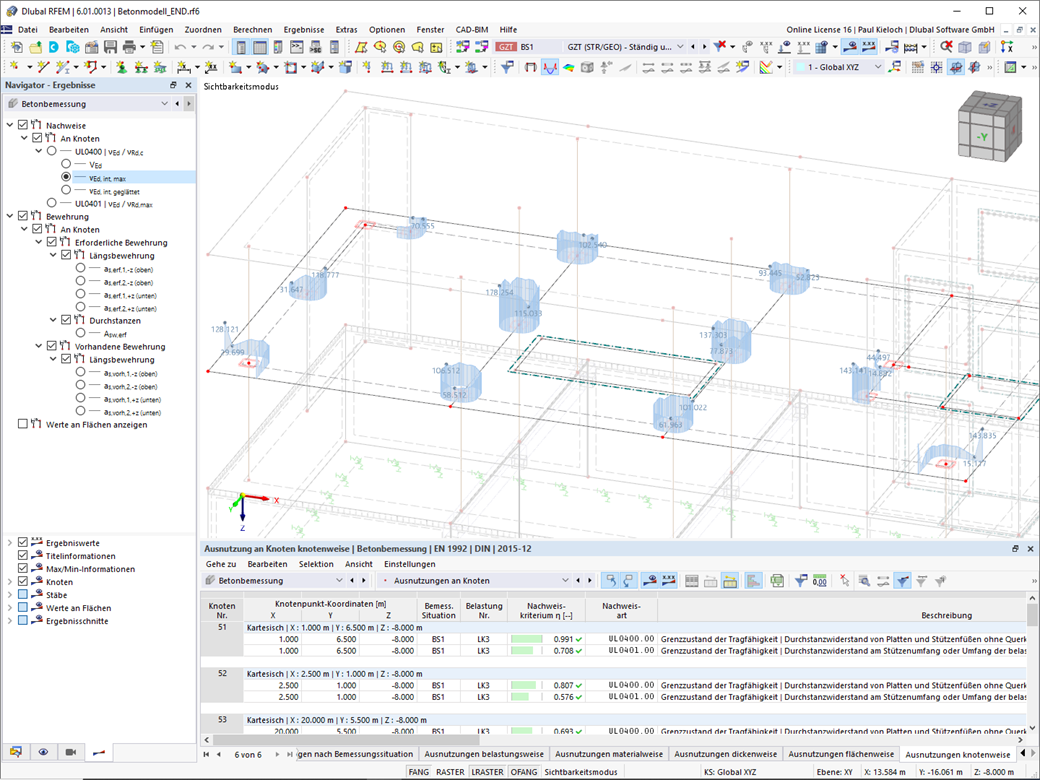Image resolution: width=1040 pixels, height=780 pixels.
Task: Click the red GZT design situation badge
Action: tap(506, 47)
